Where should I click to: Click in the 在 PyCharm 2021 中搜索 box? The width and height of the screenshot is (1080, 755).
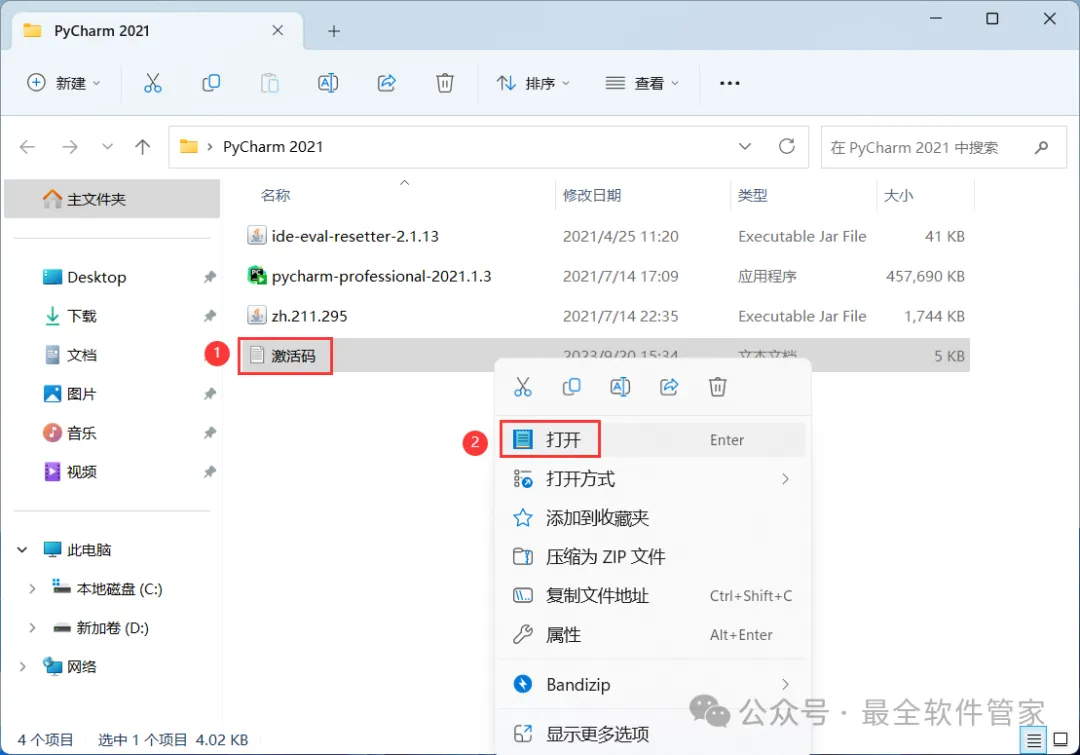click(944, 147)
